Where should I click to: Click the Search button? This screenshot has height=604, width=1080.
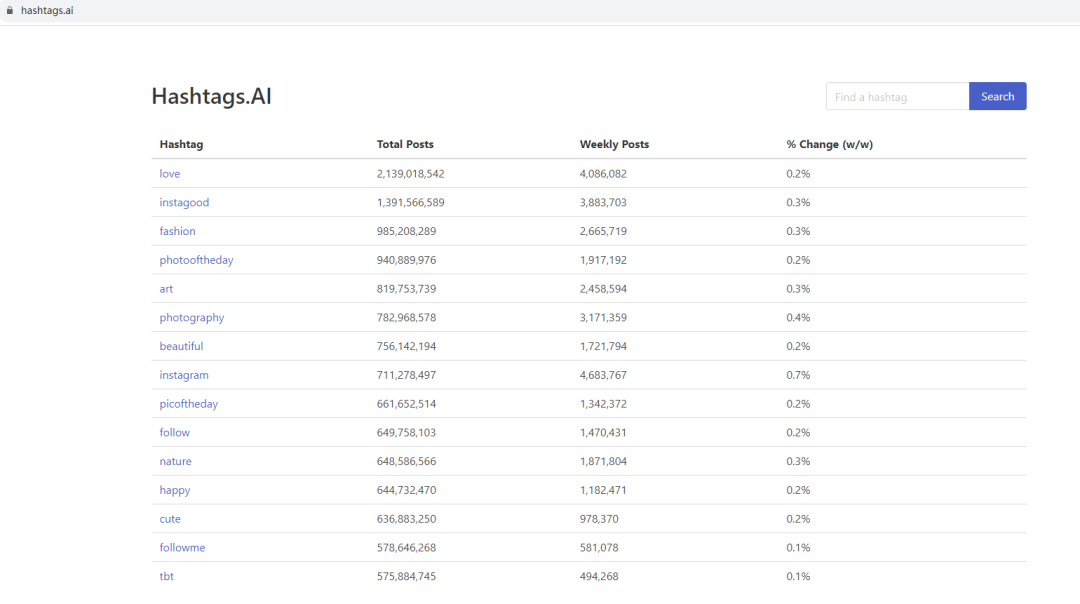997,96
